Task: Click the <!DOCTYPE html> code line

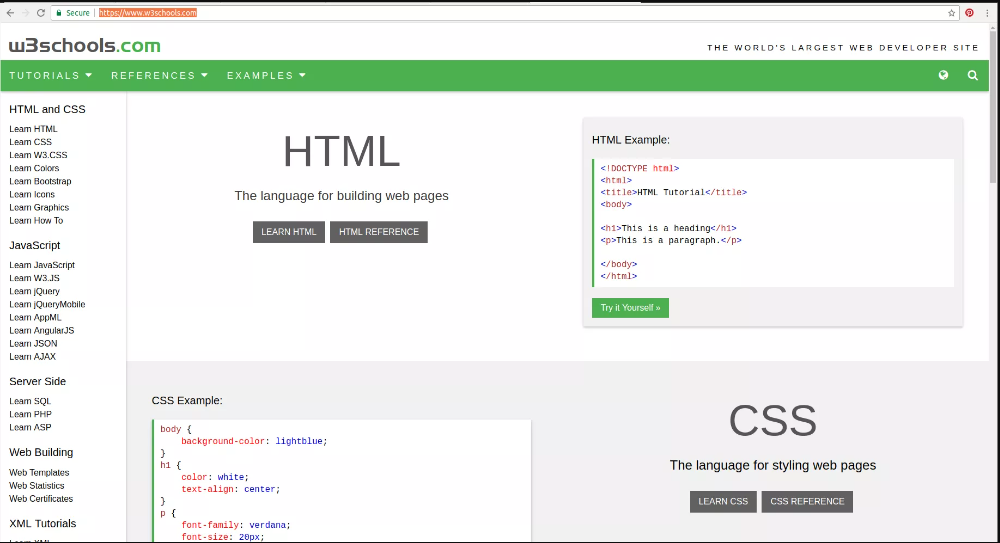Action: [640, 168]
